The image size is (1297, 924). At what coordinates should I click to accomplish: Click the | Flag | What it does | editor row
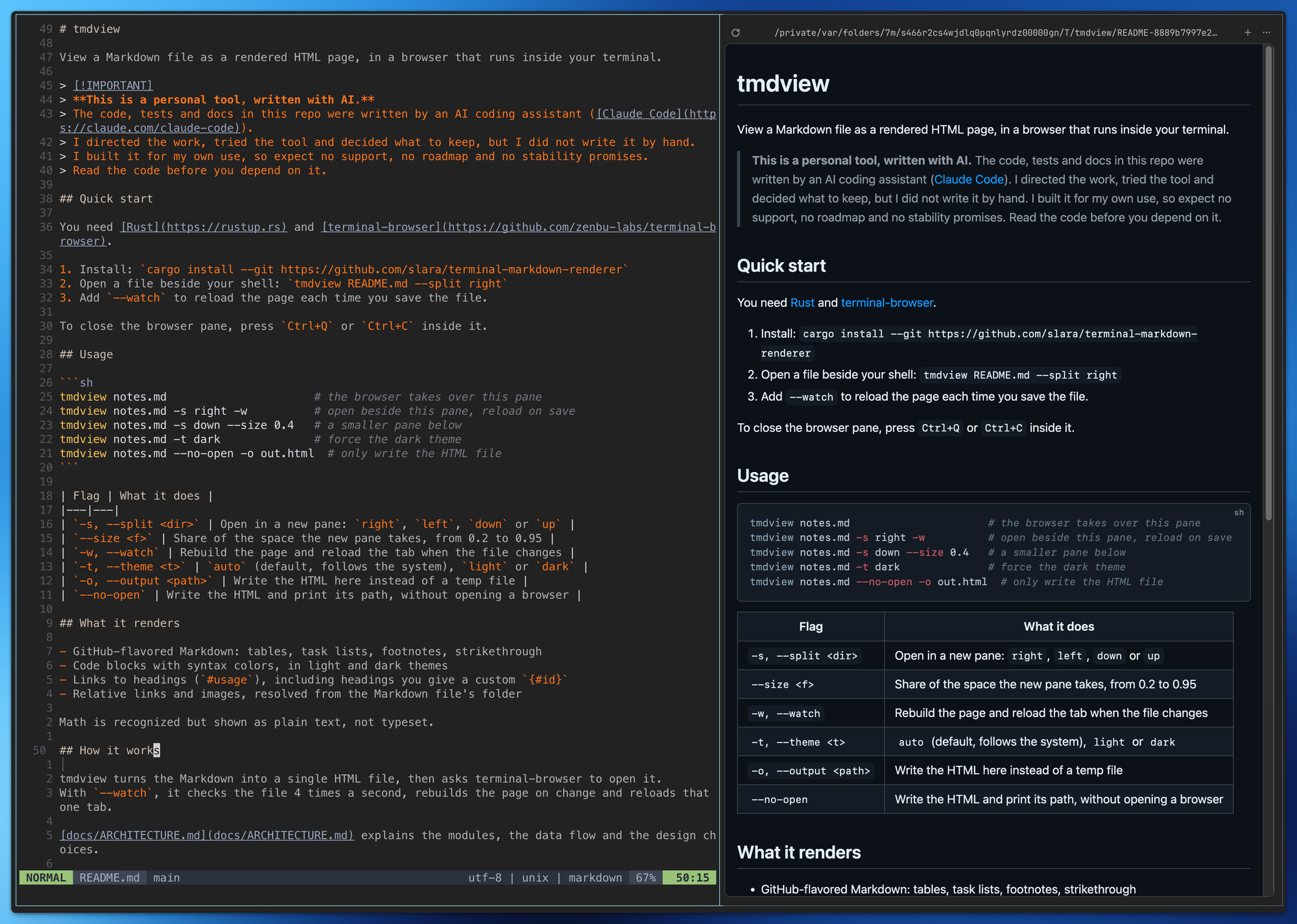[136, 496]
